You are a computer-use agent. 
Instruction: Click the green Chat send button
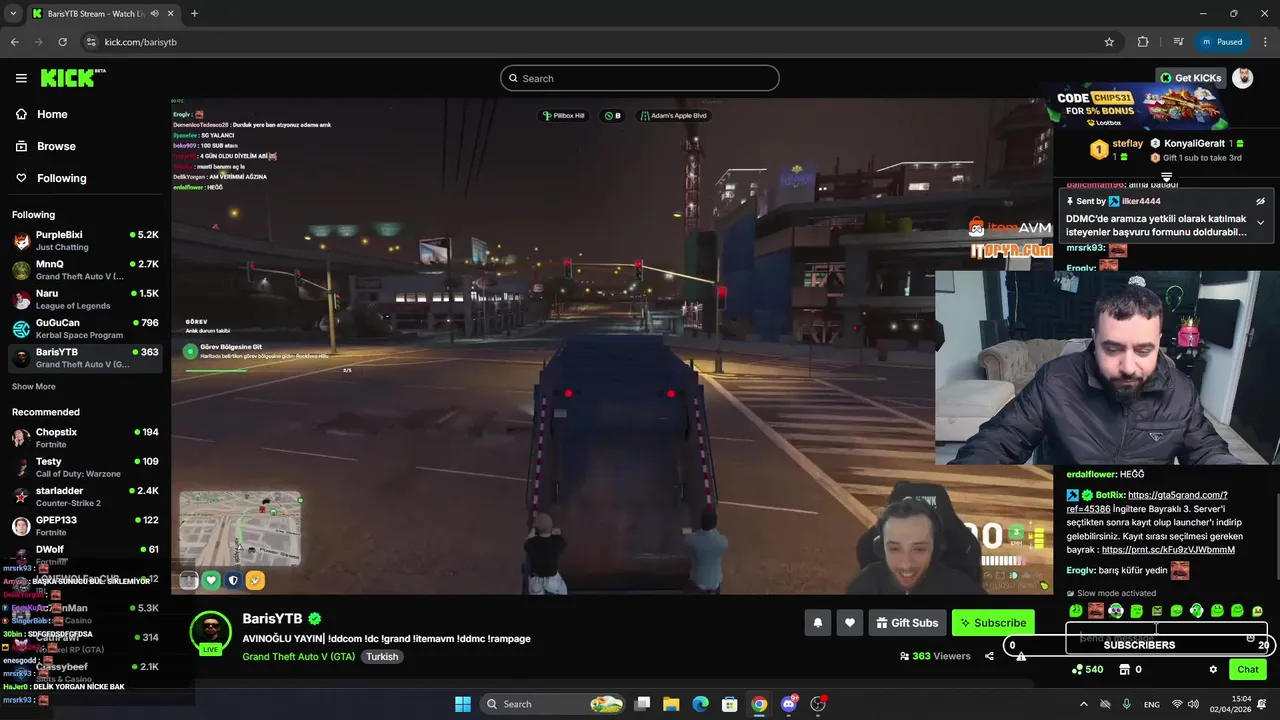(1248, 670)
